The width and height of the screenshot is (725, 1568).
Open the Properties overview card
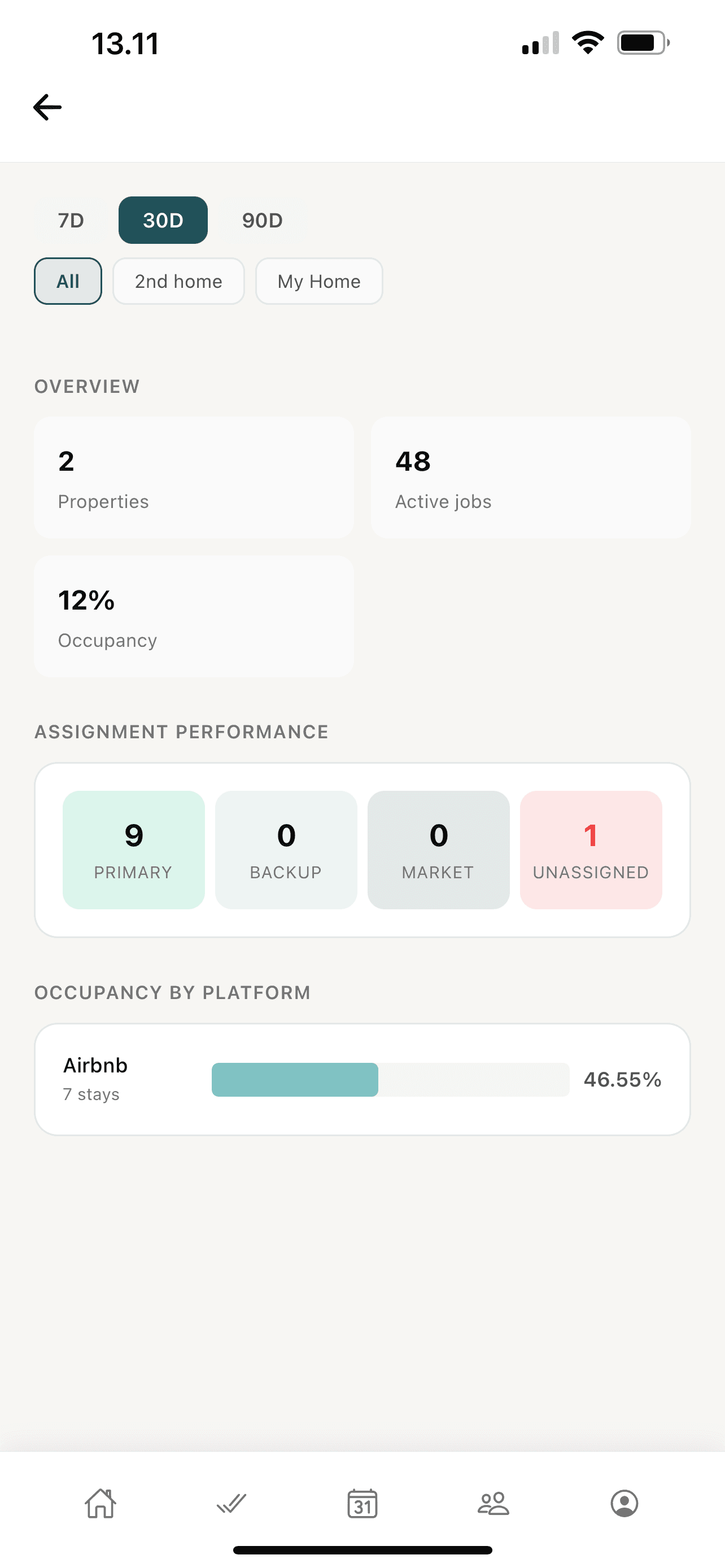194,477
